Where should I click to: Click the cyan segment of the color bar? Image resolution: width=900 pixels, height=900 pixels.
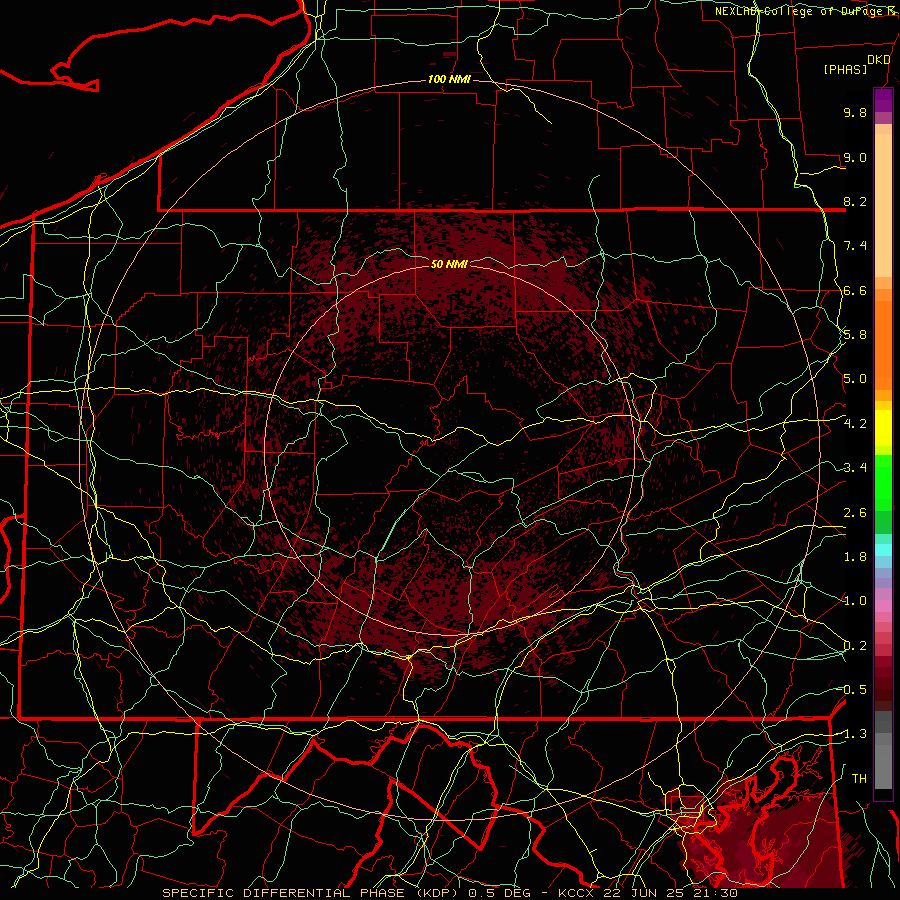883,550
